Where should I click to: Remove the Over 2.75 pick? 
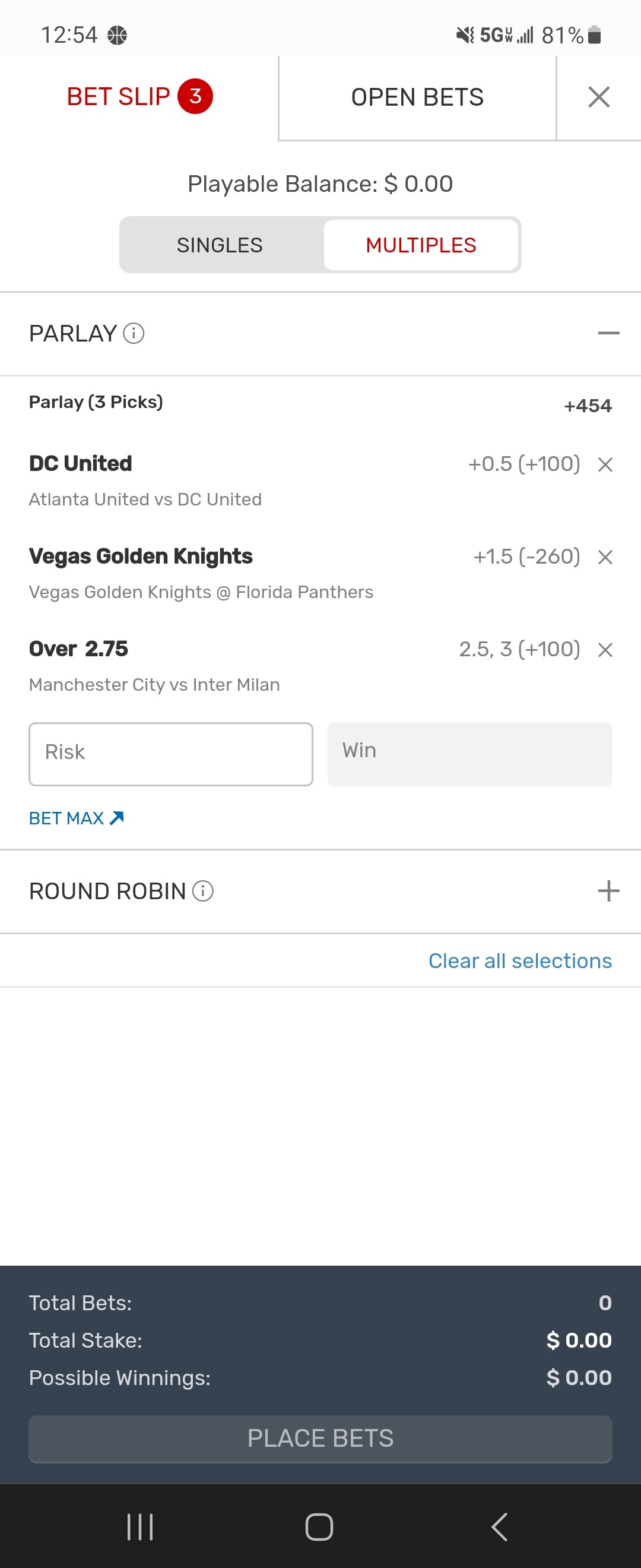(605, 650)
